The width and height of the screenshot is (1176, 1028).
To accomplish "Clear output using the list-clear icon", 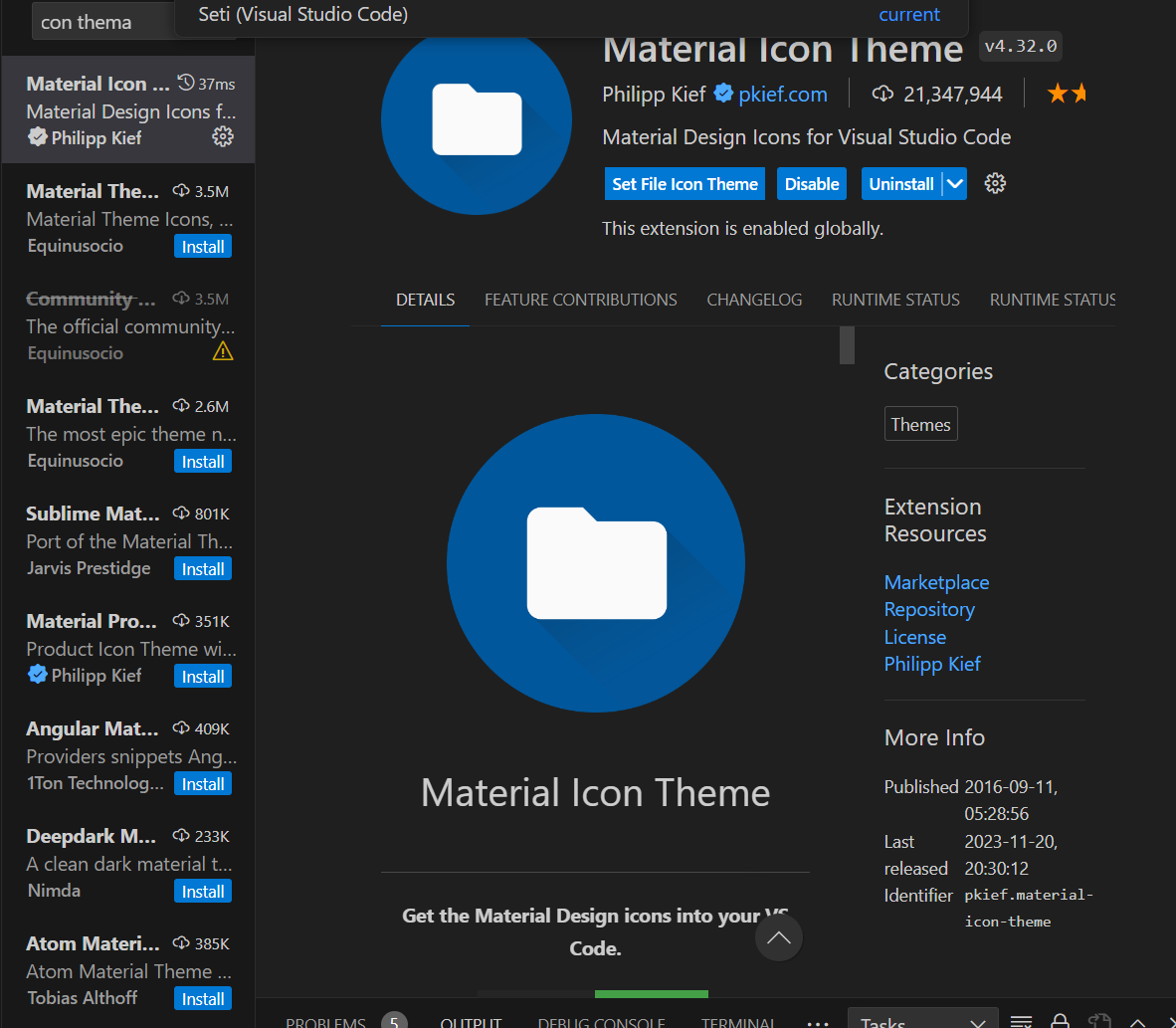I will pos(1021,1021).
